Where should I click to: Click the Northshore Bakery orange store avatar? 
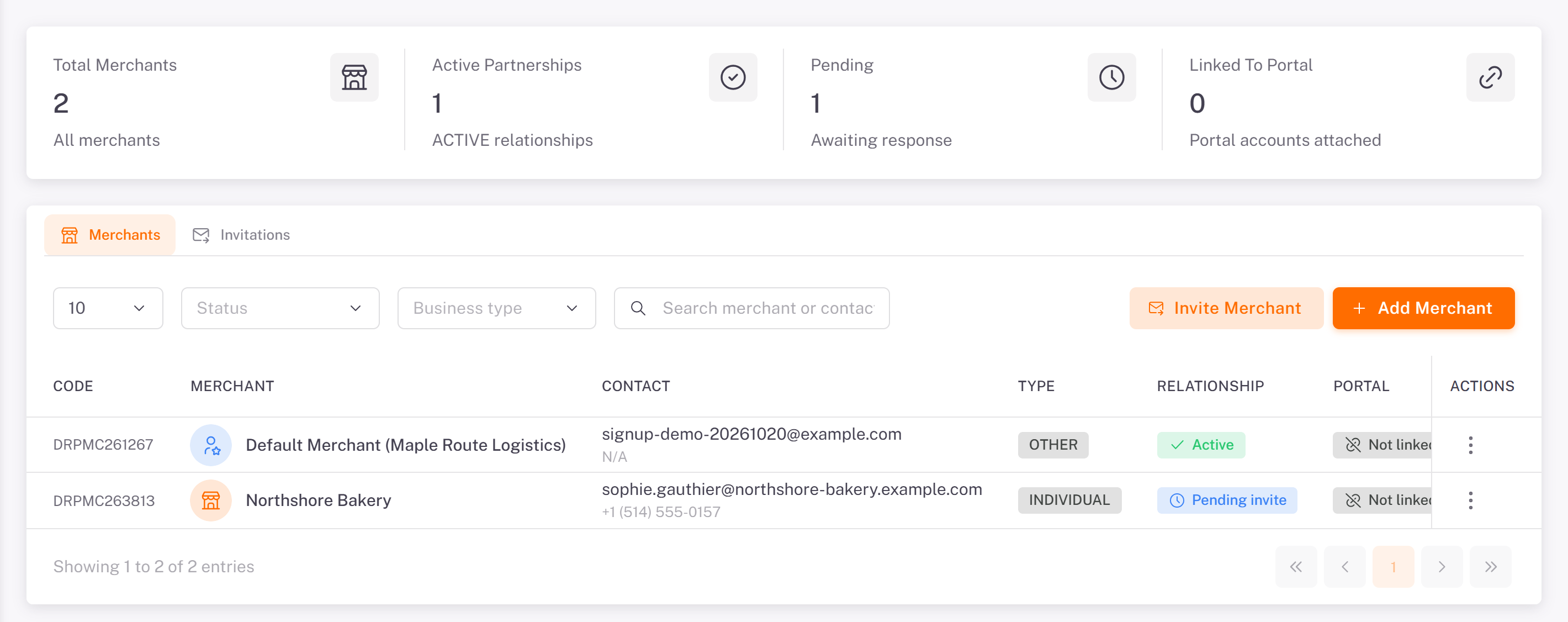210,500
